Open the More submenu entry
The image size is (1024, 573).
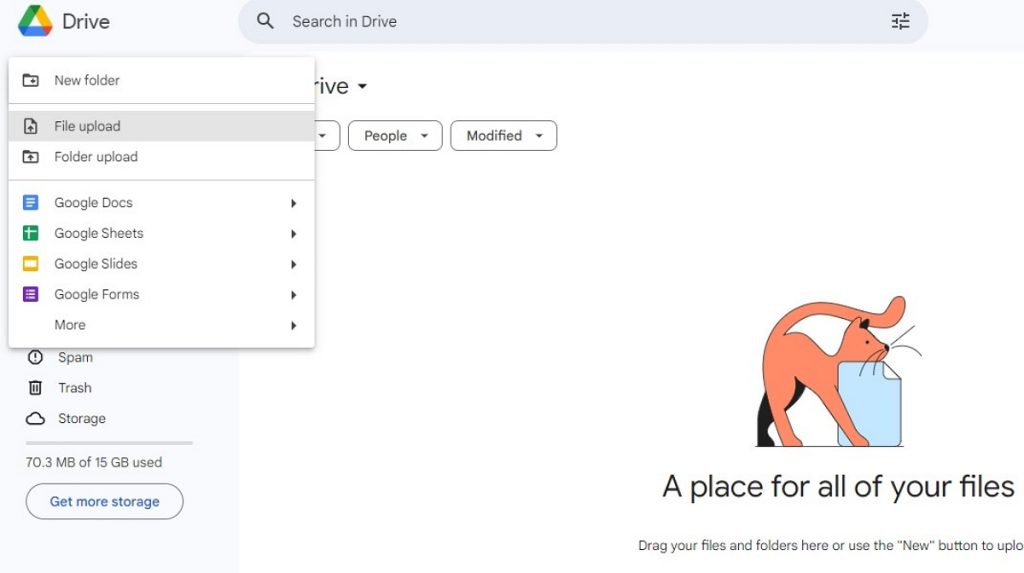click(x=161, y=325)
